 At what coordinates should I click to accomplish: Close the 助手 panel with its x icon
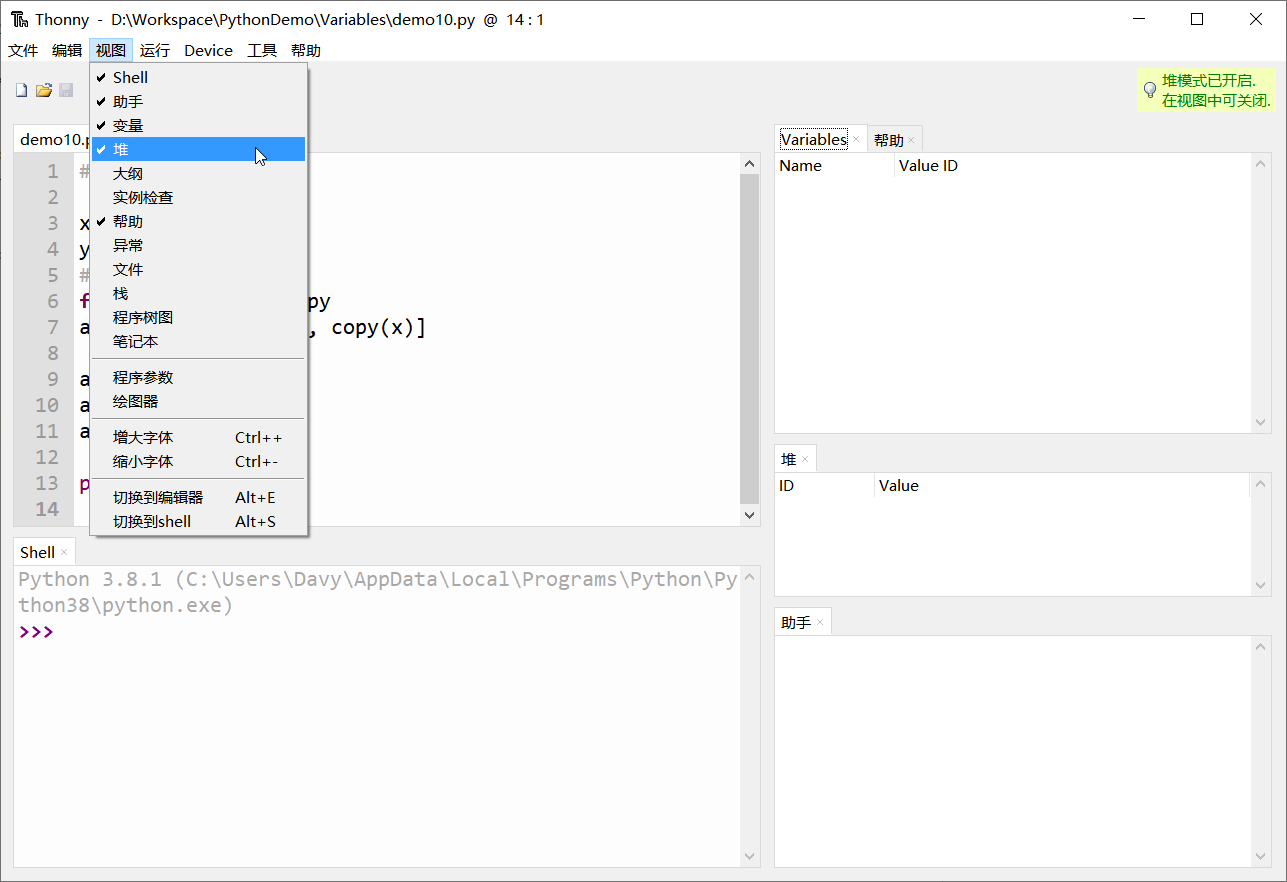818,621
